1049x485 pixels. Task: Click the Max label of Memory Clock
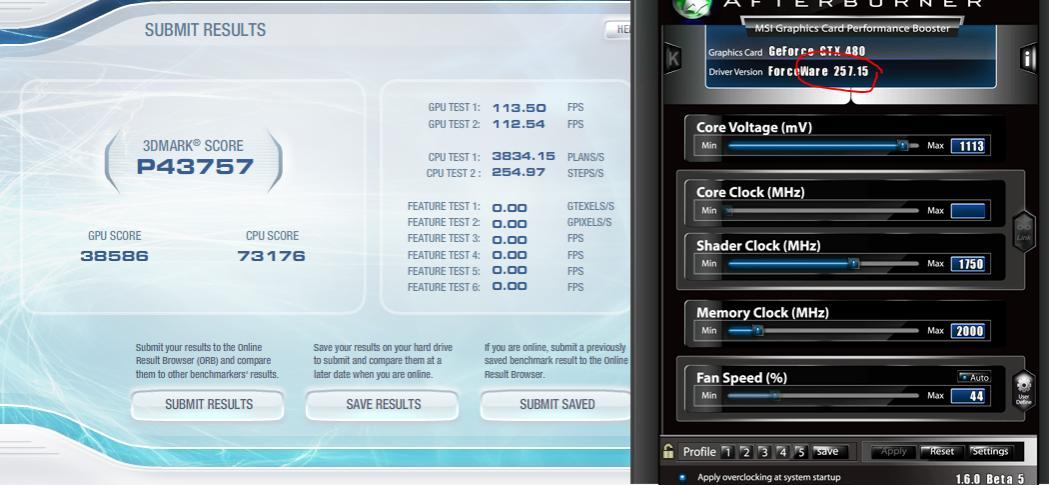tap(935, 330)
